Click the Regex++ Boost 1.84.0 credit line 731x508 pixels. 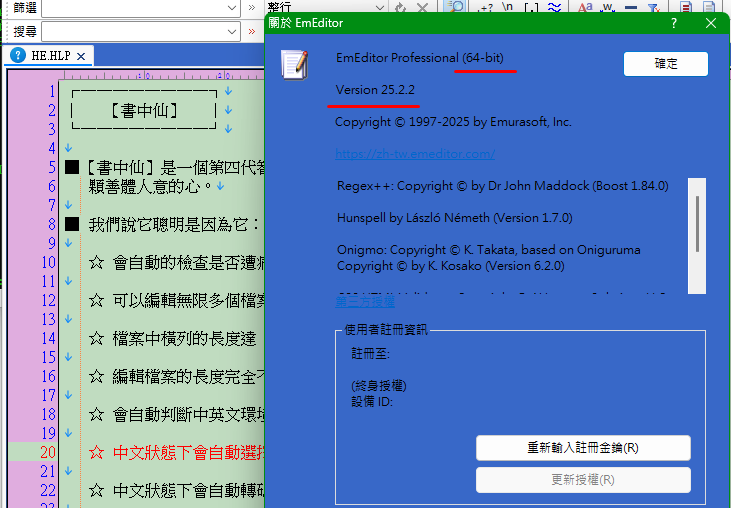(x=503, y=186)
